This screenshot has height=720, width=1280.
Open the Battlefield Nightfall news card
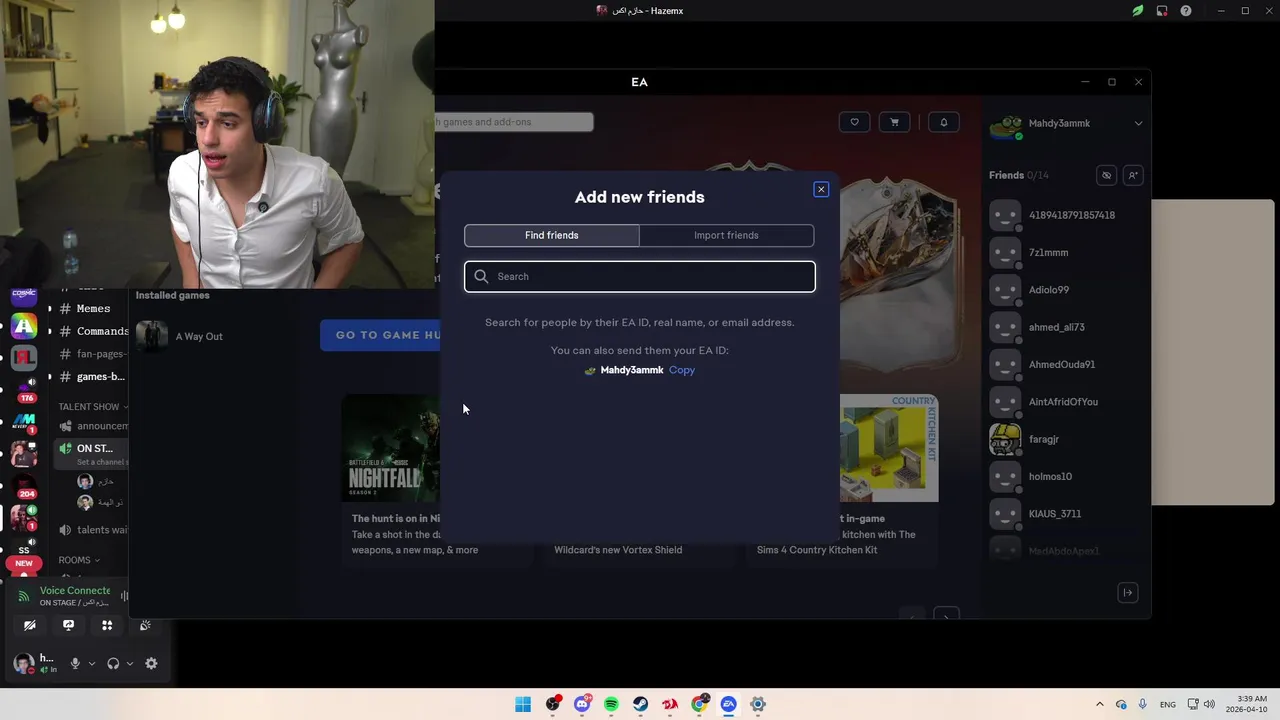click(390, 478)
